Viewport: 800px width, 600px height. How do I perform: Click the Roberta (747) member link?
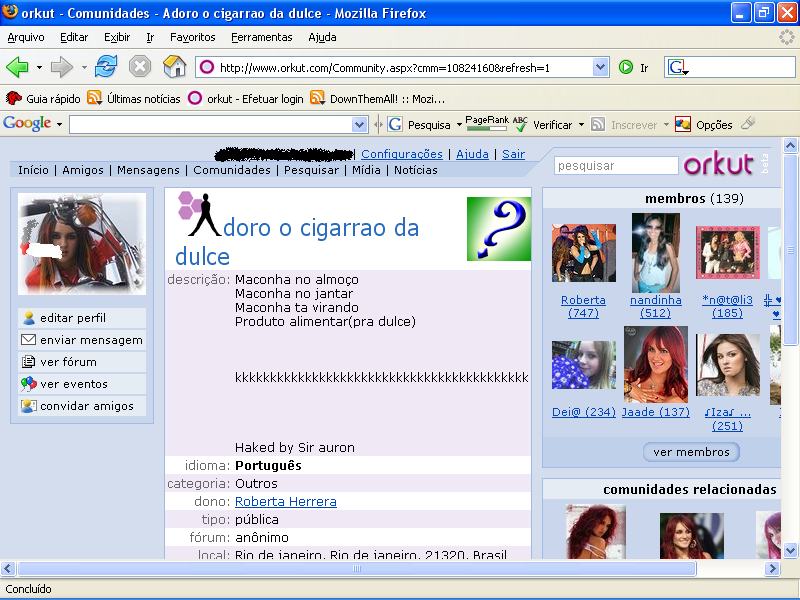point(583,306)
